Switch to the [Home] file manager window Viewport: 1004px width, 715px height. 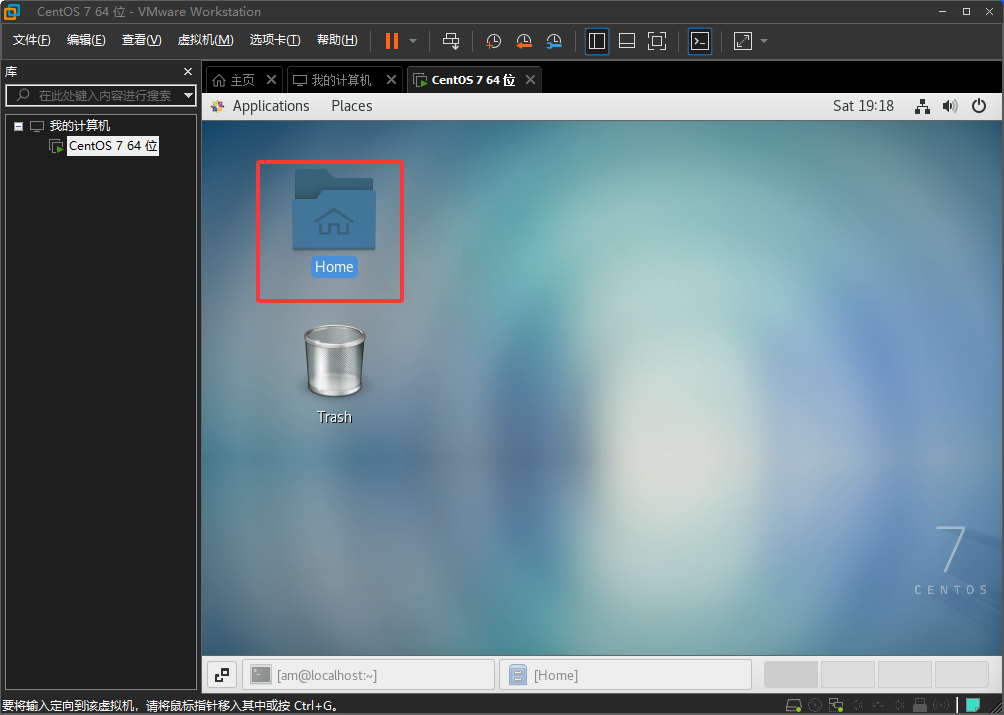[x=625, y=675]
